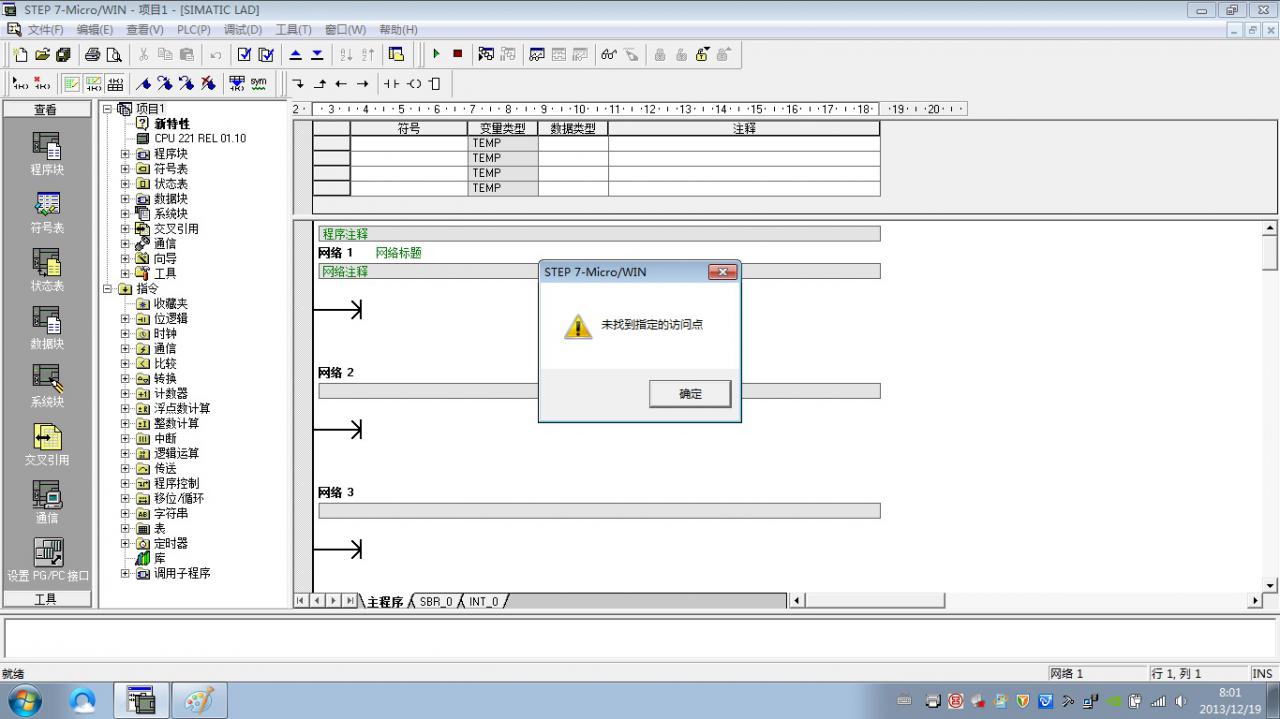Viewport: 1280px width, 719px height.
Task: Expand the 移位/循环 instruction folder
Action: tap(125, 499)
